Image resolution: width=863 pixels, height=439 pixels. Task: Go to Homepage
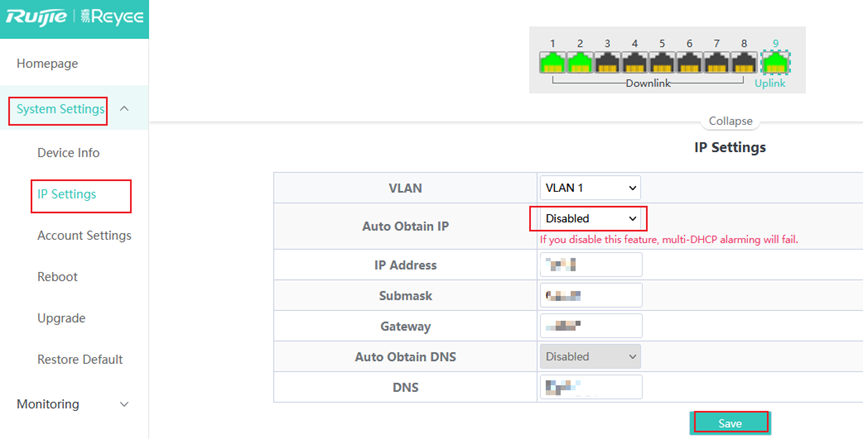(47, 63)
